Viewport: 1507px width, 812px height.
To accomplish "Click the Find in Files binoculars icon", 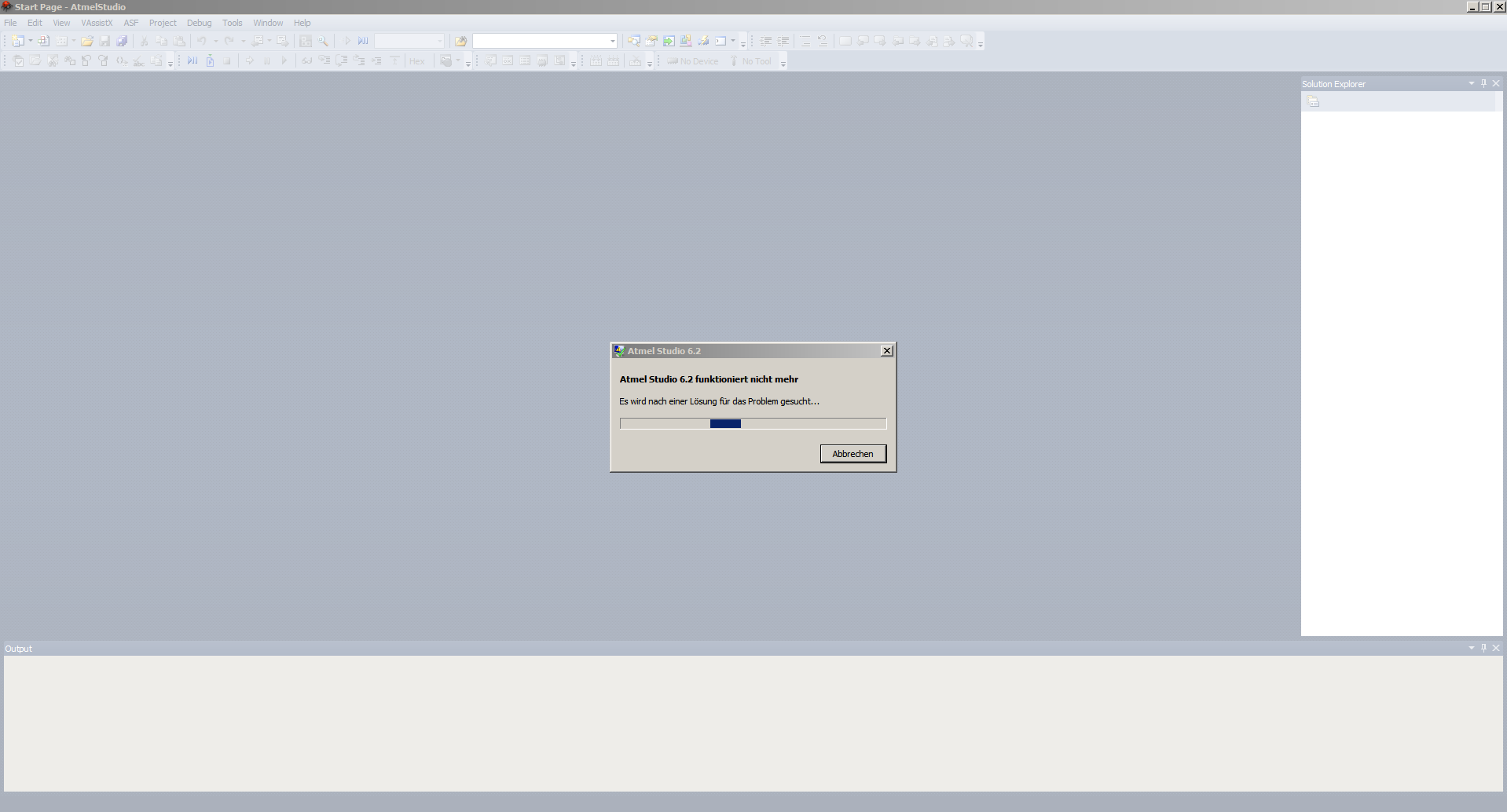I will pyautogui.click(x=461, y=41).
